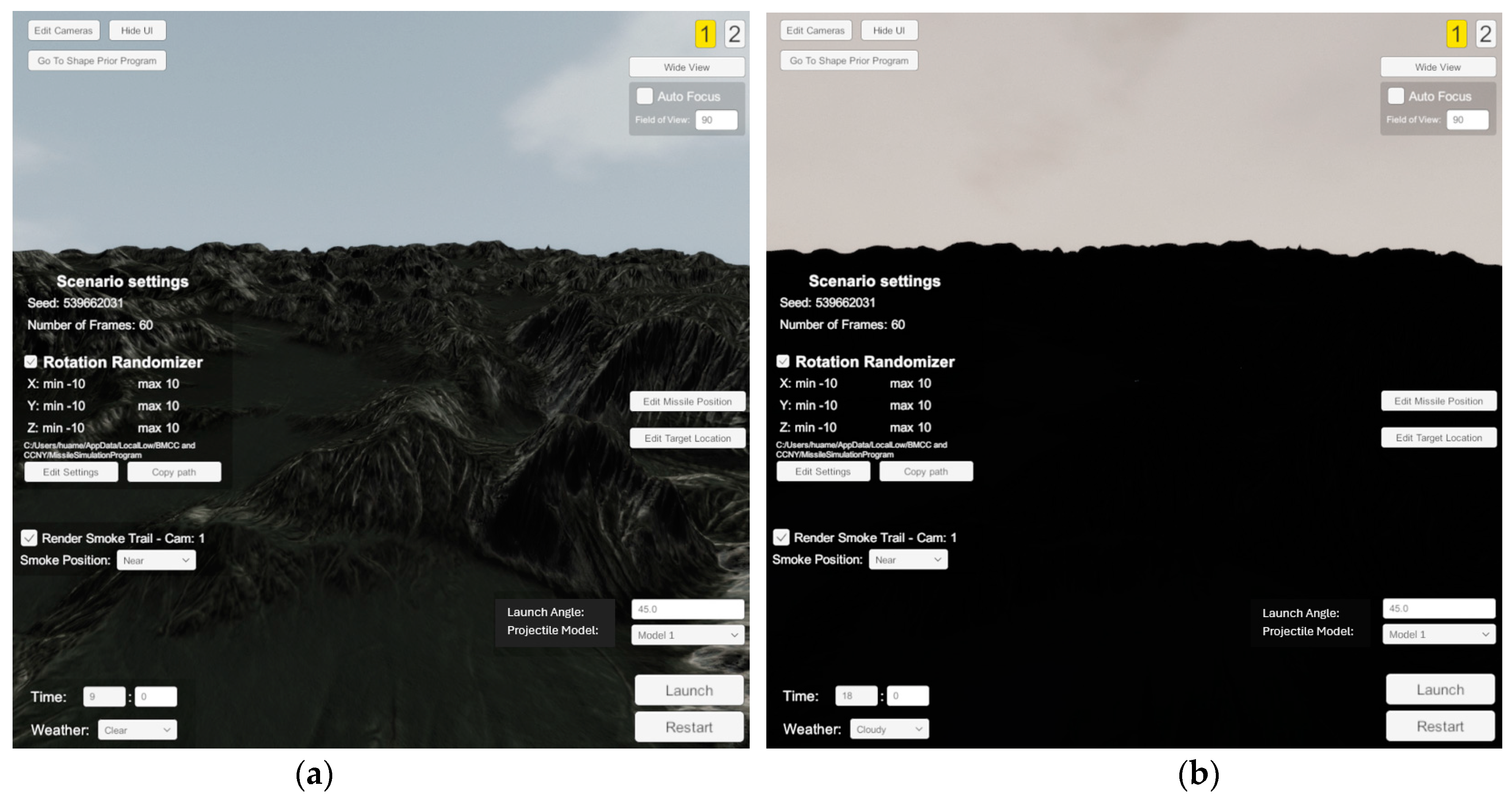Click Edit Cameras button in left panel
The width and height of the screenshot is (1512, 798).
click(63, 30)
